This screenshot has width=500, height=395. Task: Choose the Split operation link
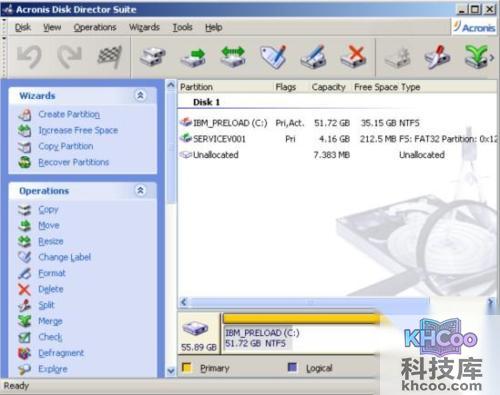[46, 305]
